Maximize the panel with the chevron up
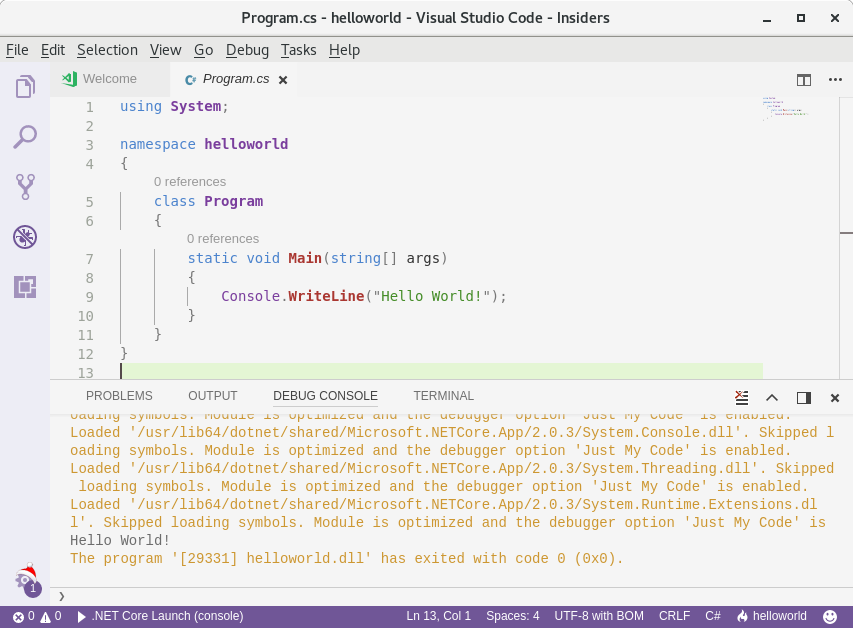Screen dimensions: 853x628 click(772, 398)
